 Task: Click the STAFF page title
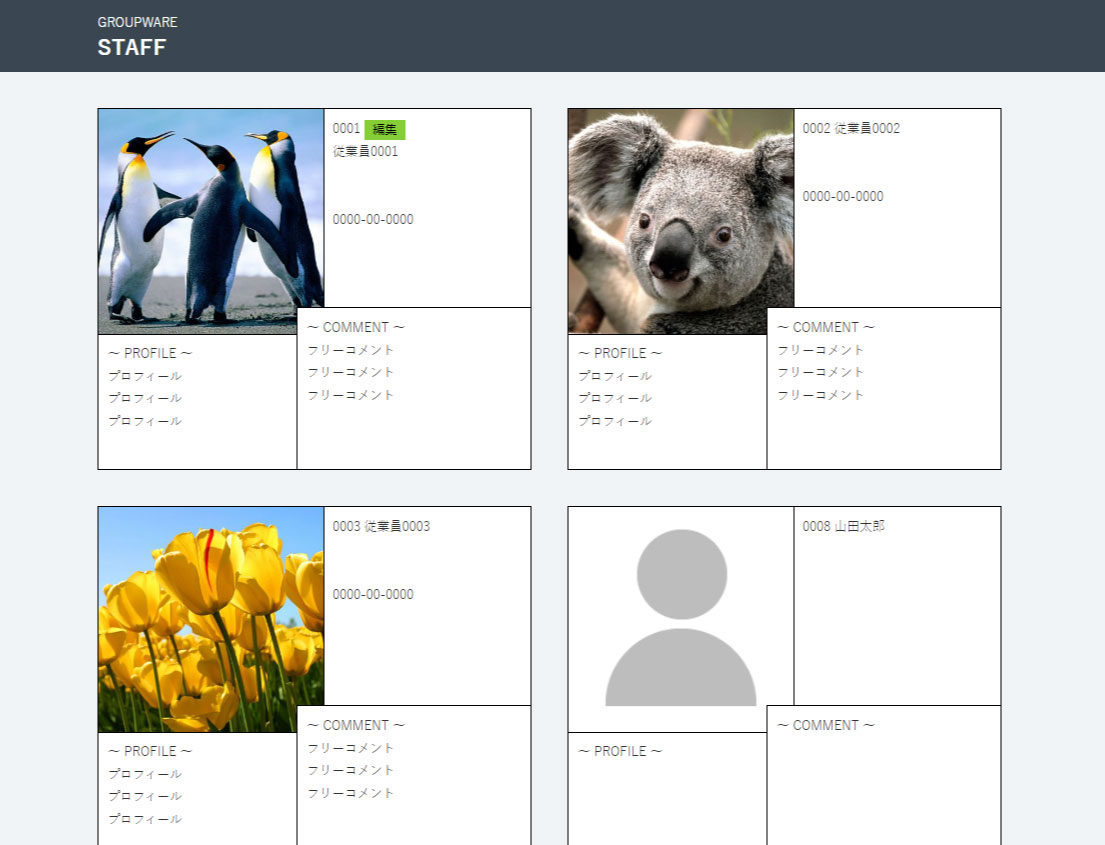point(131,47)
